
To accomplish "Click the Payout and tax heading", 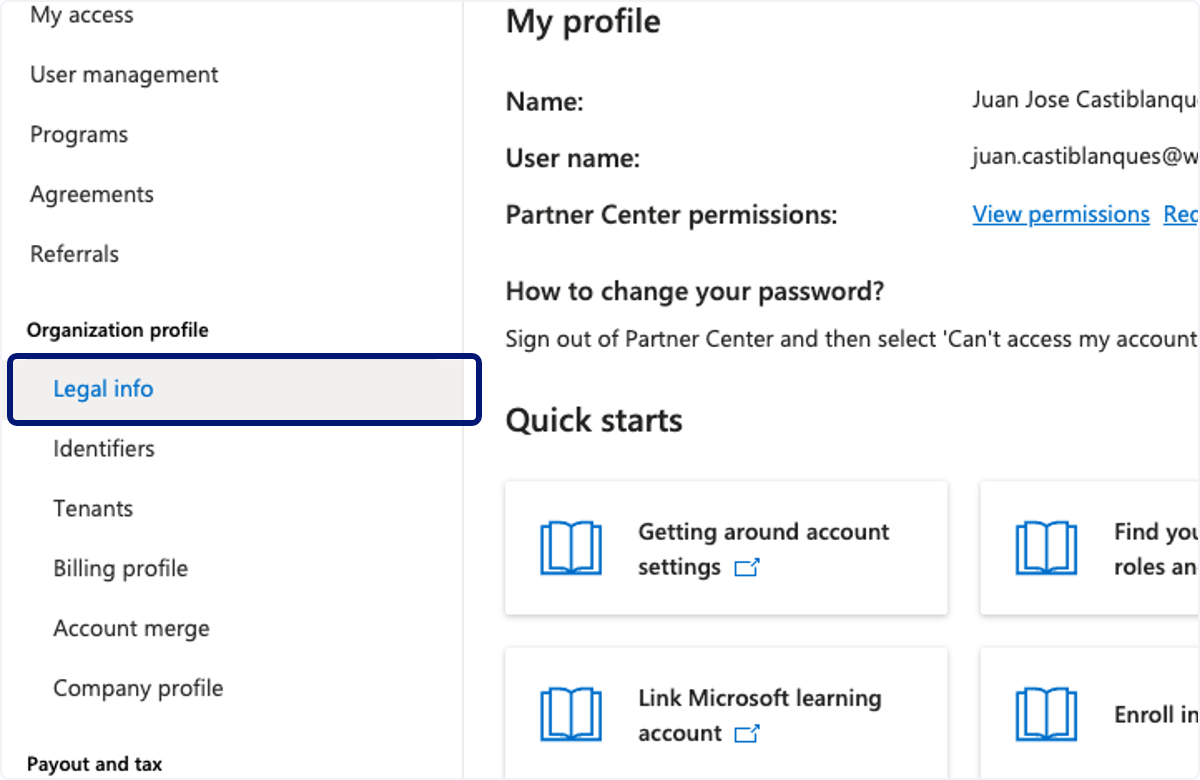I will coord(94,764).
